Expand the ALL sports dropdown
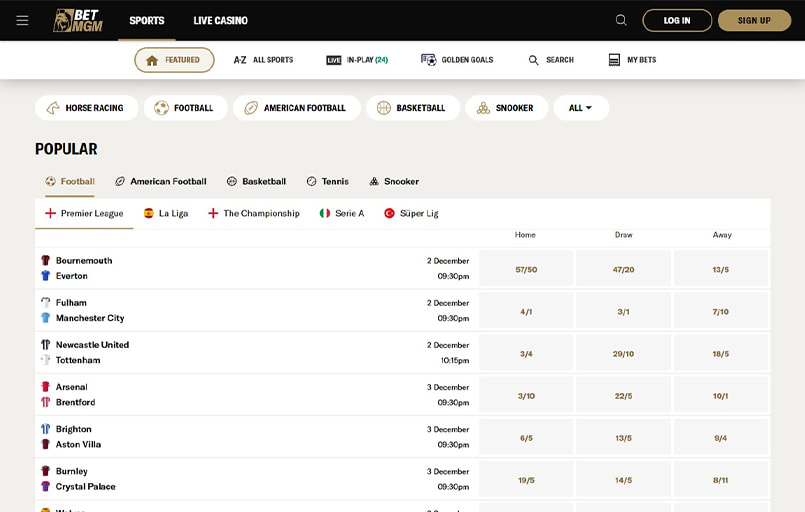This screenshot has height=512, width=805. [581, 108]
